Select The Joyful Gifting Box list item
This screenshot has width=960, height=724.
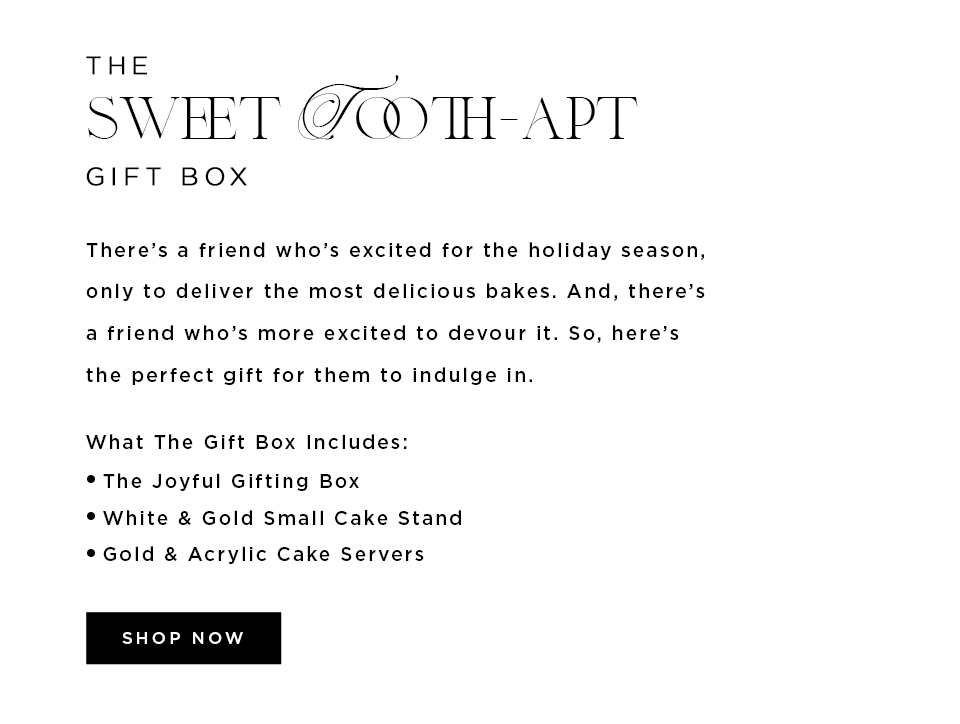[231, 482]
